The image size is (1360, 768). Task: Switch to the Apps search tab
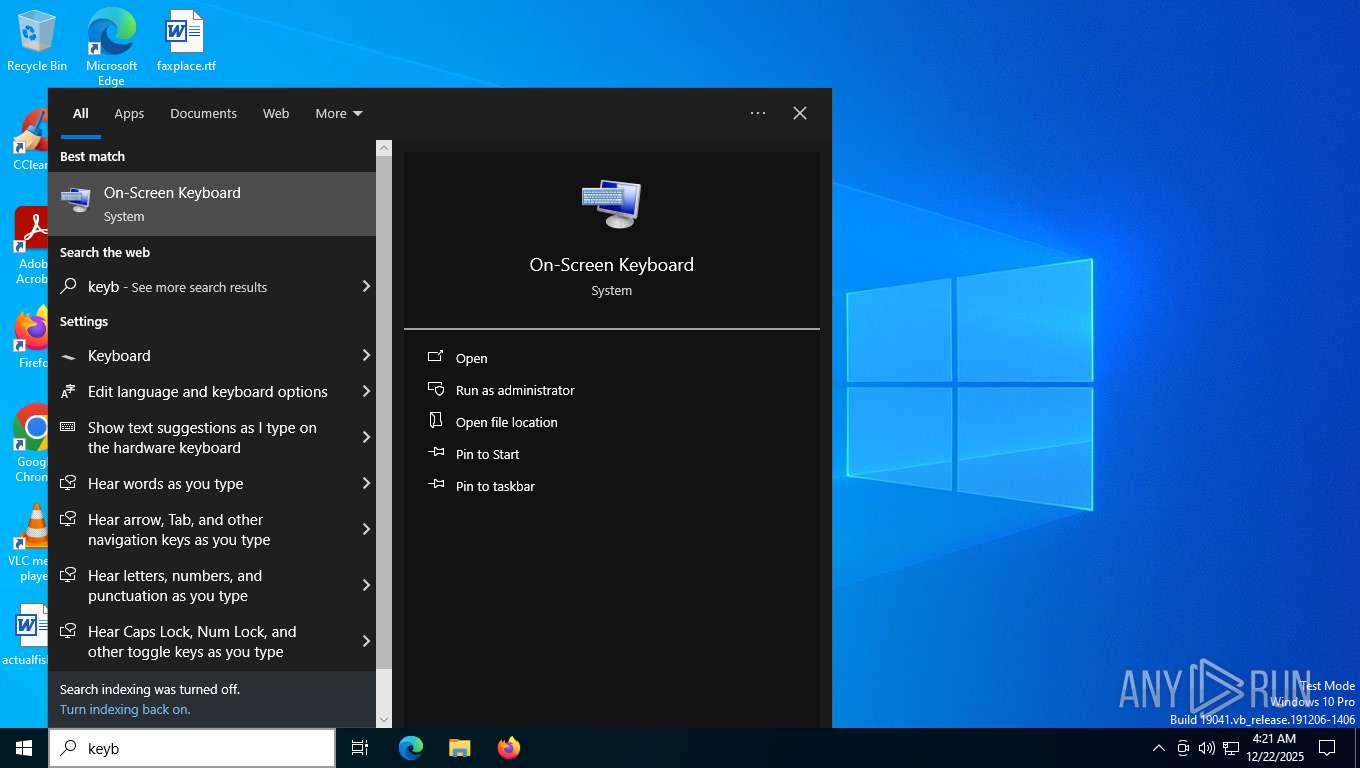(129, 114)
